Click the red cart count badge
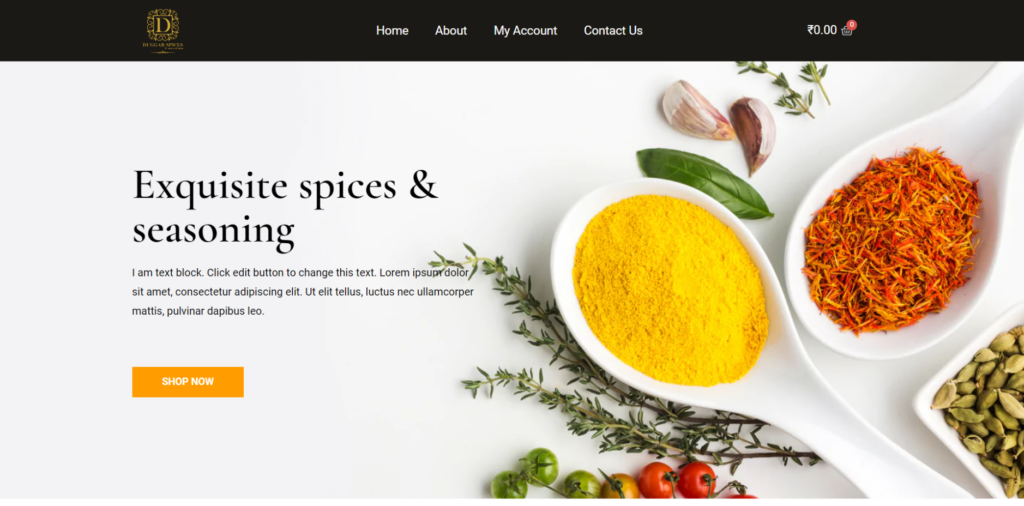1024x506 pixels. pyautogui.click(x=852, y=24)
